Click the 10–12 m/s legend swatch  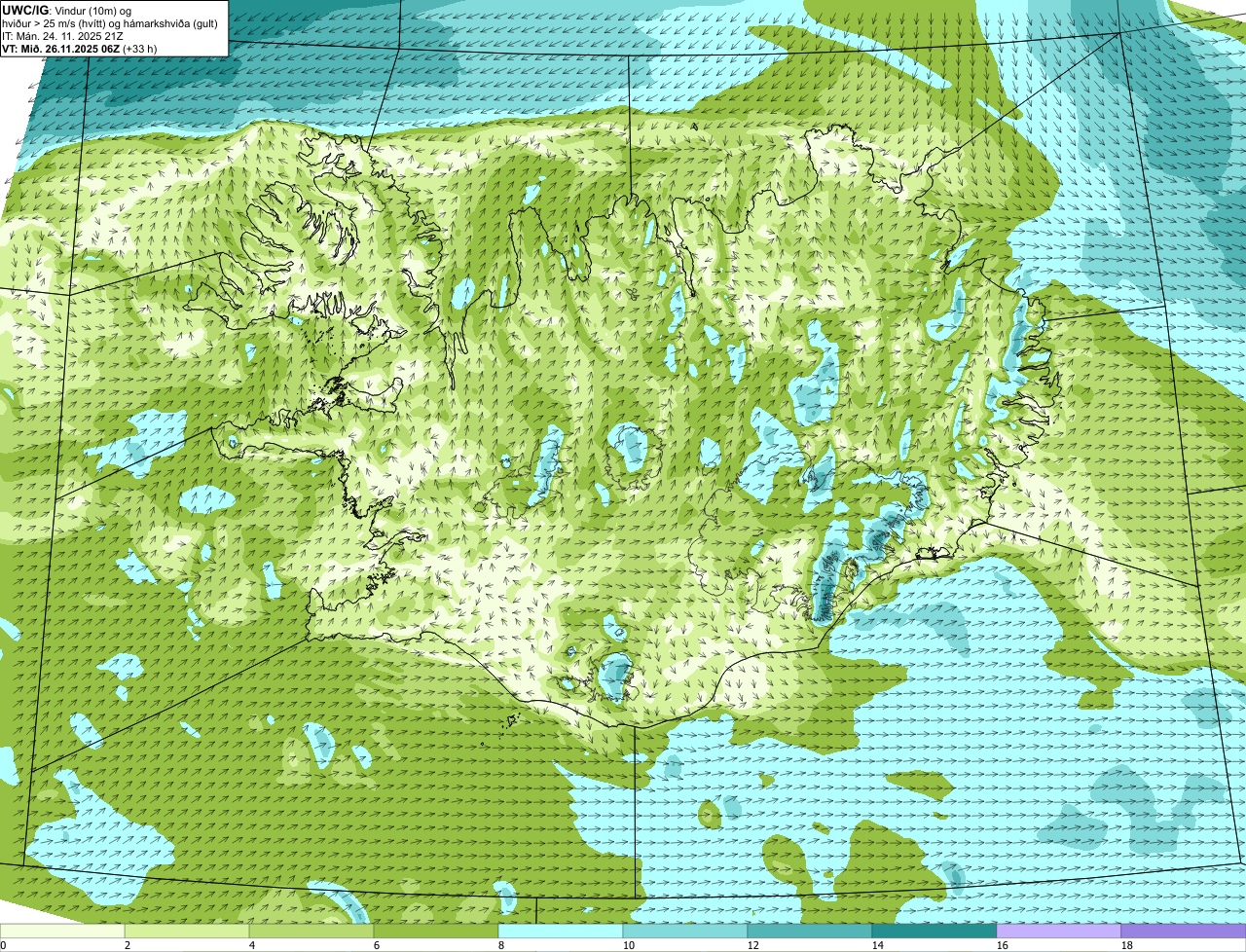click(x=685, y=931)
